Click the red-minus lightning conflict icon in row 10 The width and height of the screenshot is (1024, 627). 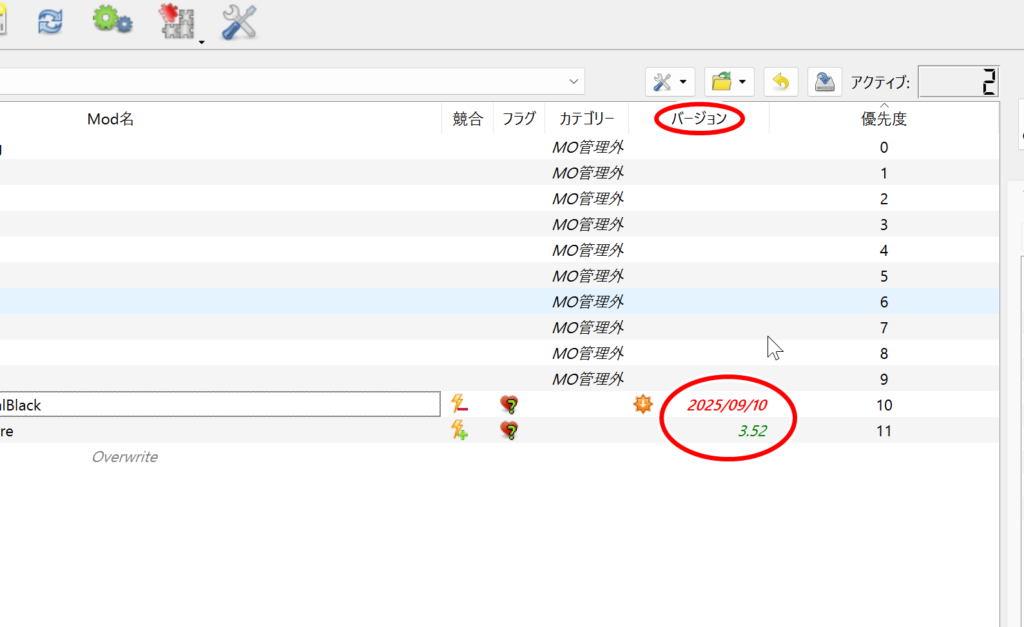(459, 405)
